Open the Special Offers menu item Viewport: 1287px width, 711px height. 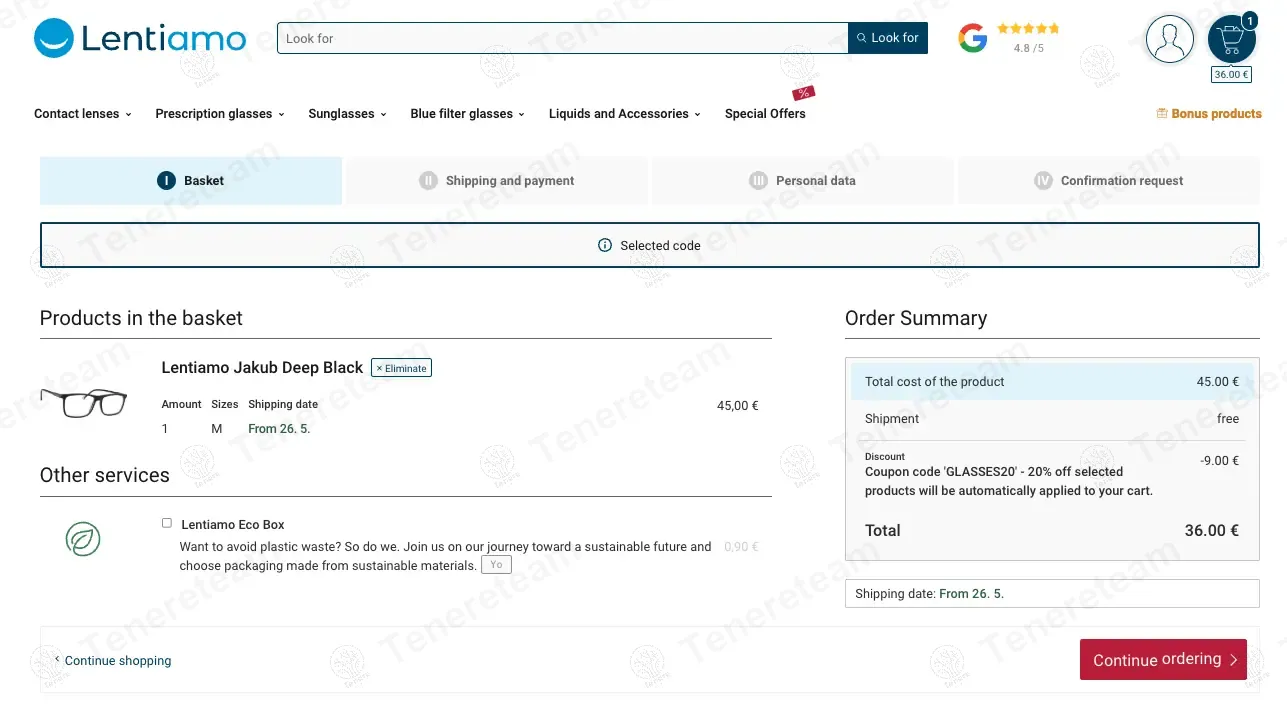[765, 114]
